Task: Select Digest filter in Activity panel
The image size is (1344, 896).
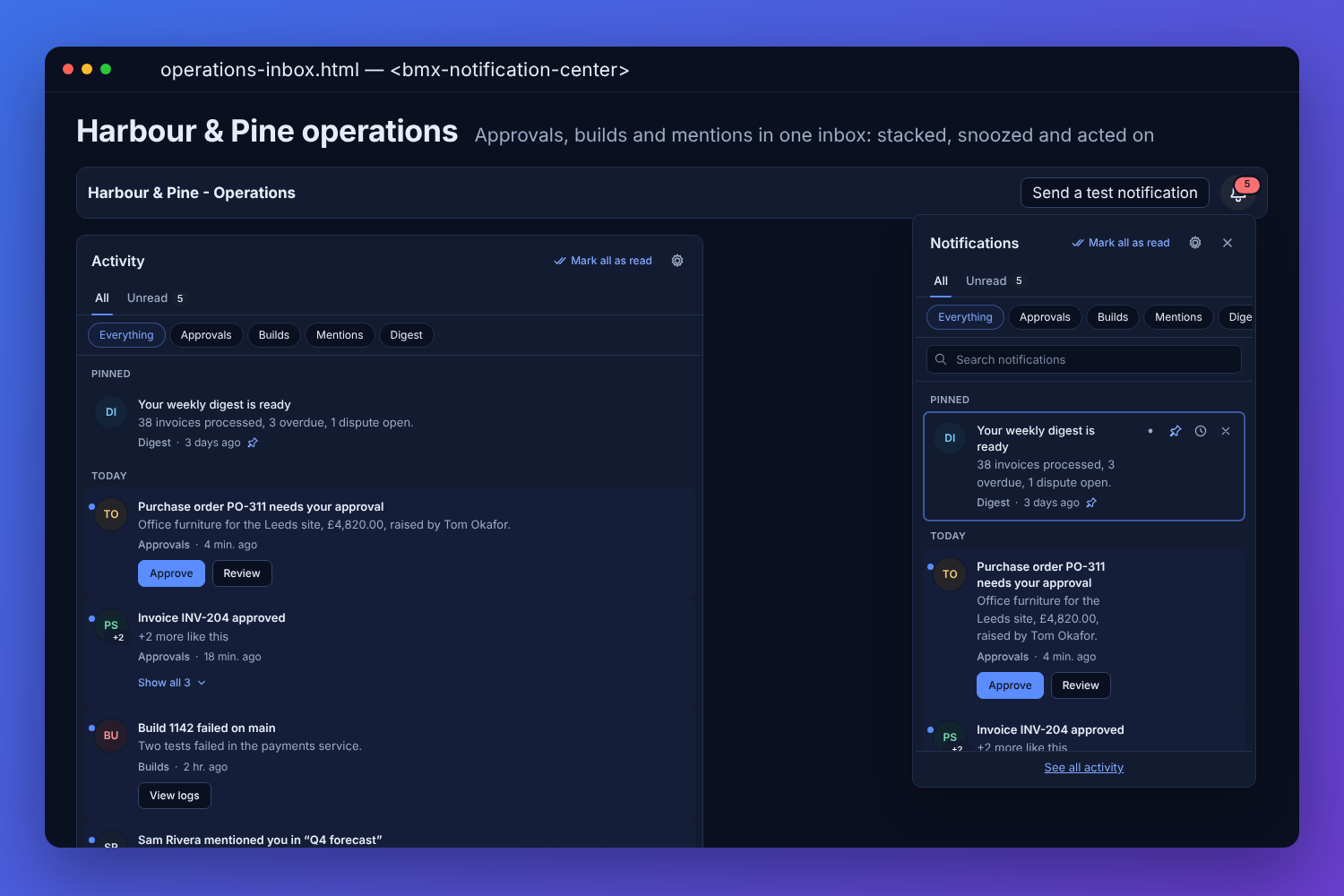Action: (x=406, y=335)
